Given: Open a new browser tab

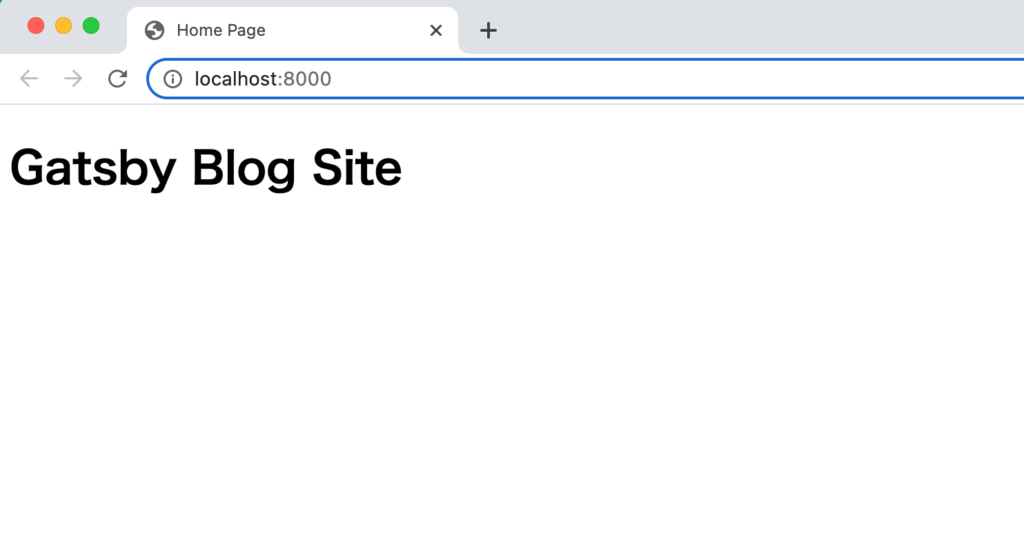Looking at the screenshot, I should click(x=488, y=30).
